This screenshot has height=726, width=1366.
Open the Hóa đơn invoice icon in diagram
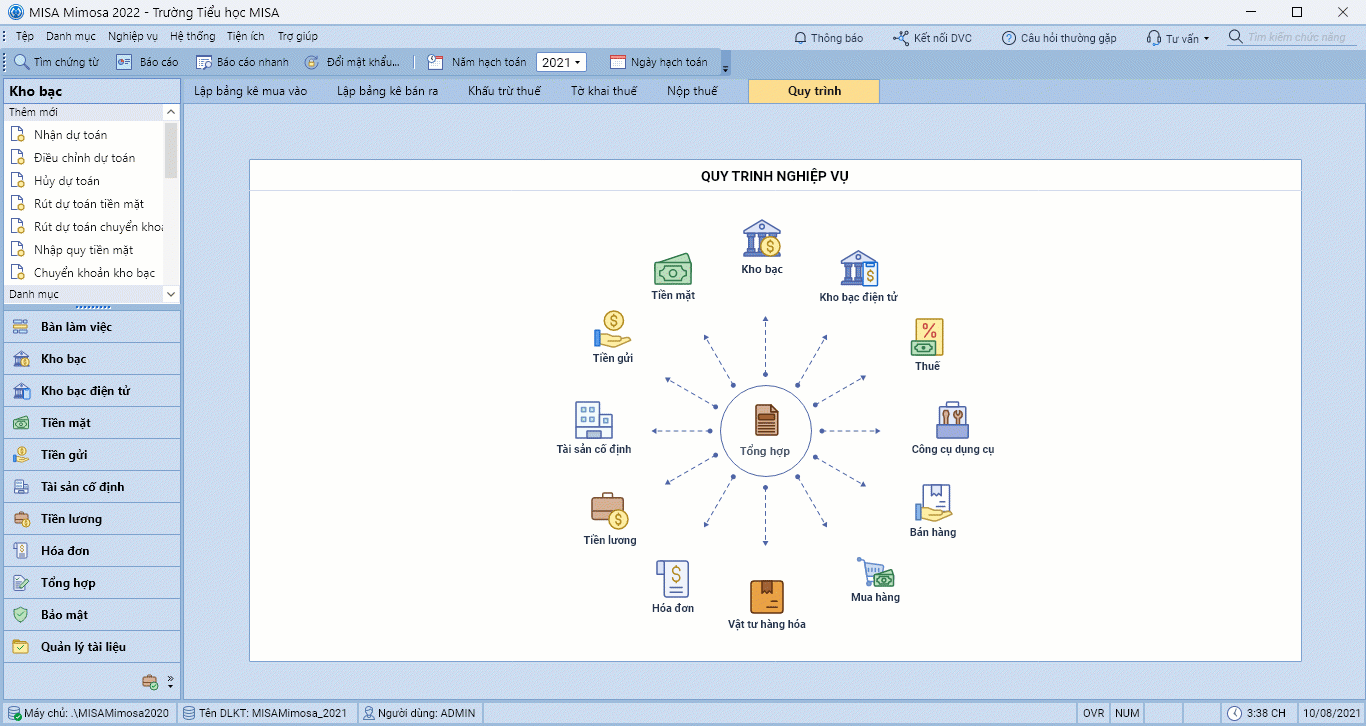point(673,579)
